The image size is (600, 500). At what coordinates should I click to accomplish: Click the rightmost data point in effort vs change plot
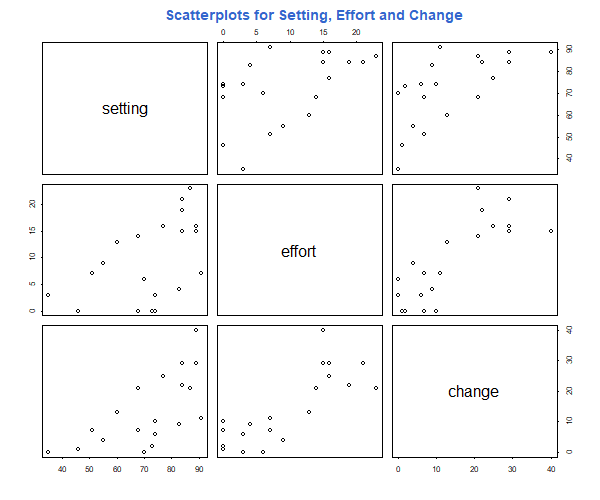(x=551, y=231)
